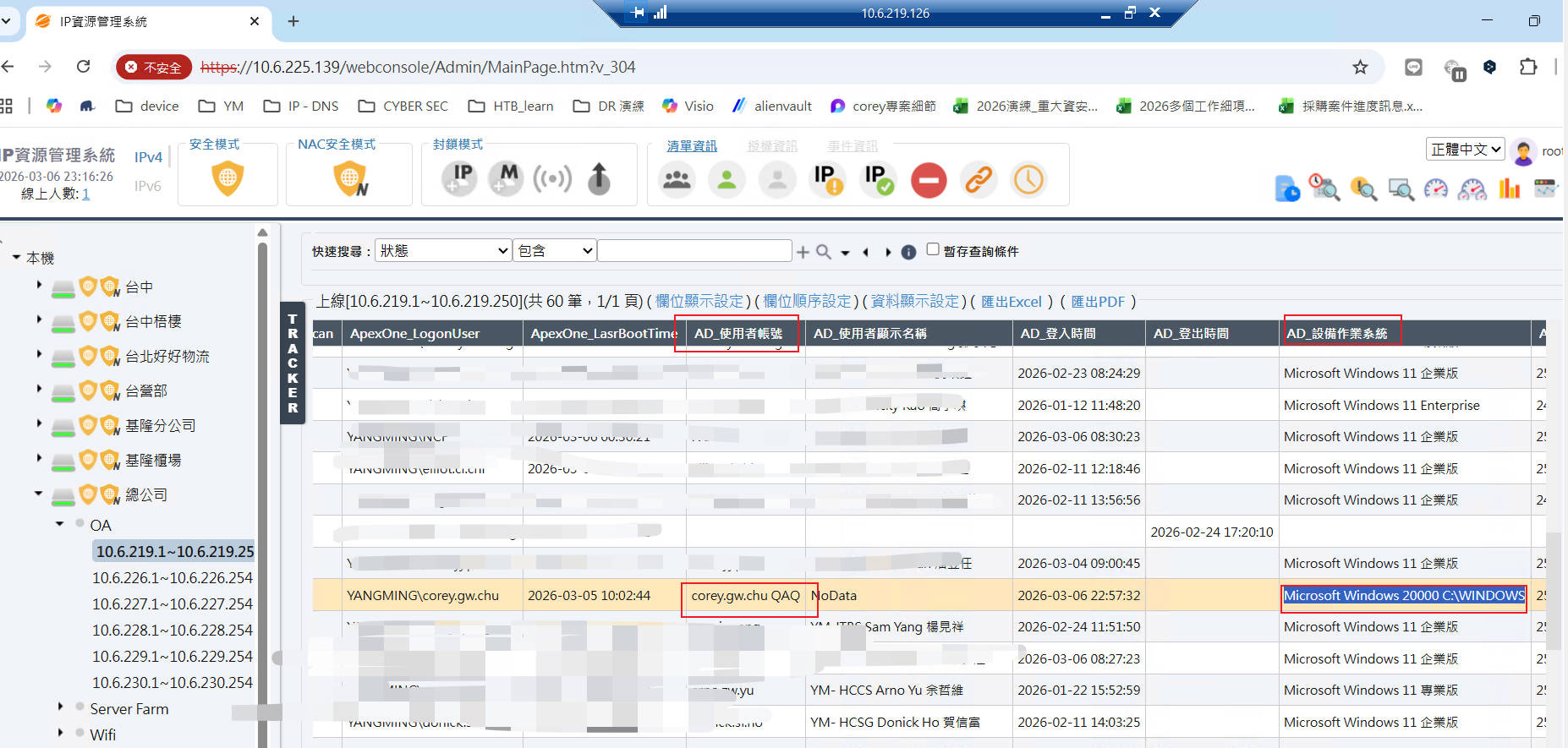Reload the browser page
Image resolution: width=1568 pixels, height=748 pixels.
(x=83, y=67)
